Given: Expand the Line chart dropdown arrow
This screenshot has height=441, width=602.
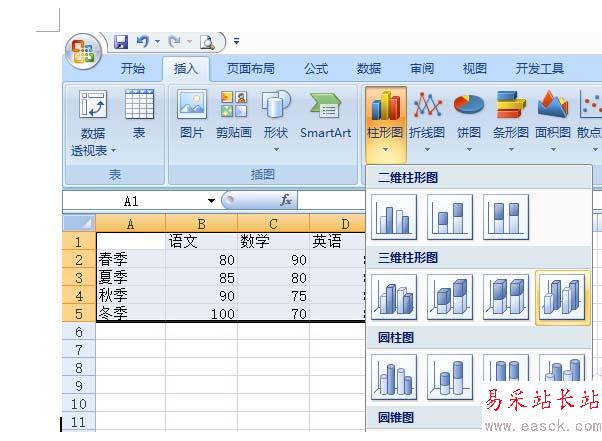Looking at the screenshot, I should [427, 149].
